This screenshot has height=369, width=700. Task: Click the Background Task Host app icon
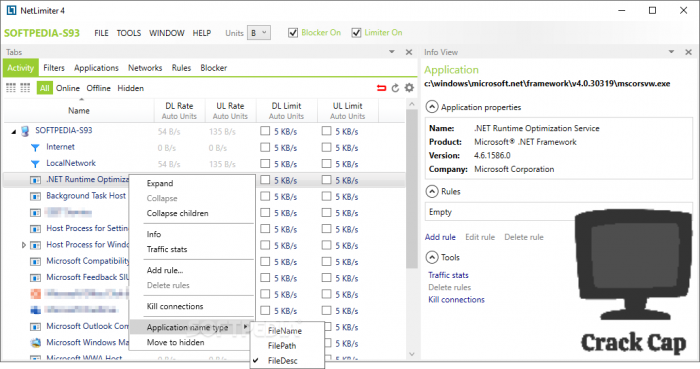(35, 196)
